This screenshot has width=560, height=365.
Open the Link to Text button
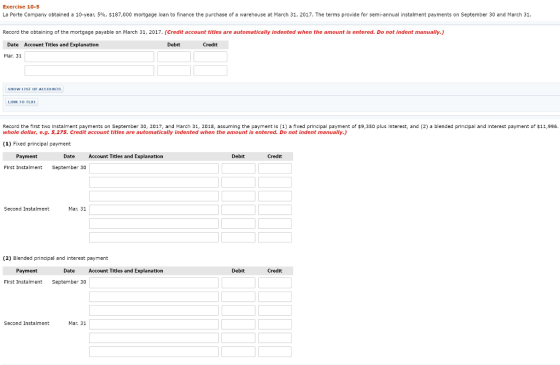tap(22, 102)
